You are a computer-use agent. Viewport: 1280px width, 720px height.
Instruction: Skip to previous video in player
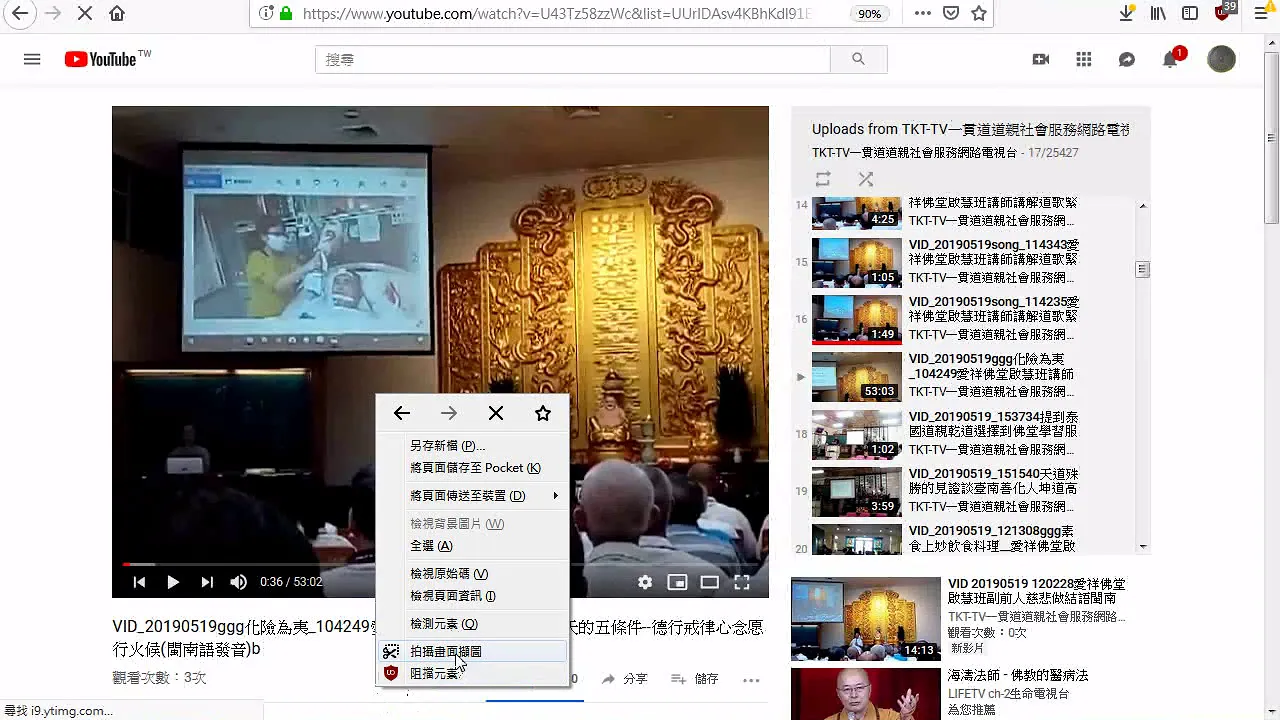139,582
